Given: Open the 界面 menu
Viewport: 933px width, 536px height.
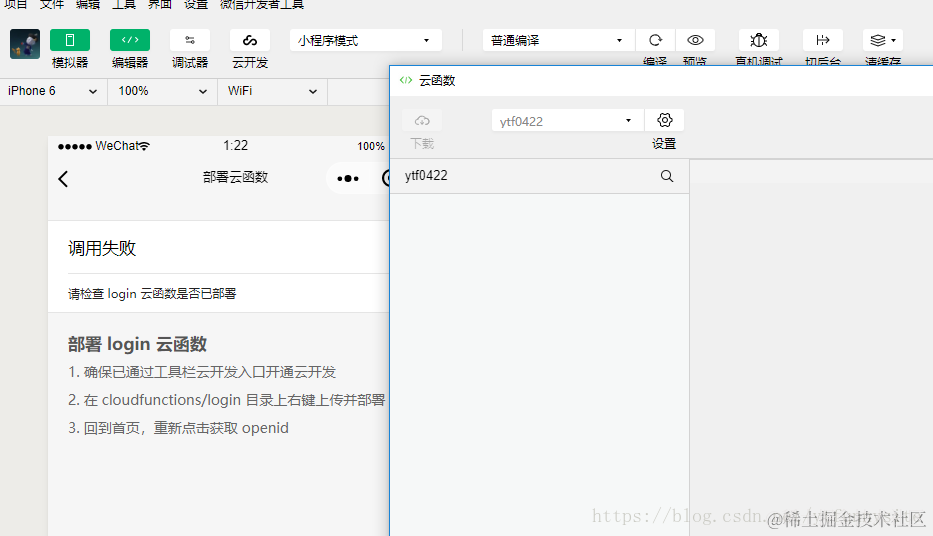Looking at the screenshot, I should coord(159,5).
